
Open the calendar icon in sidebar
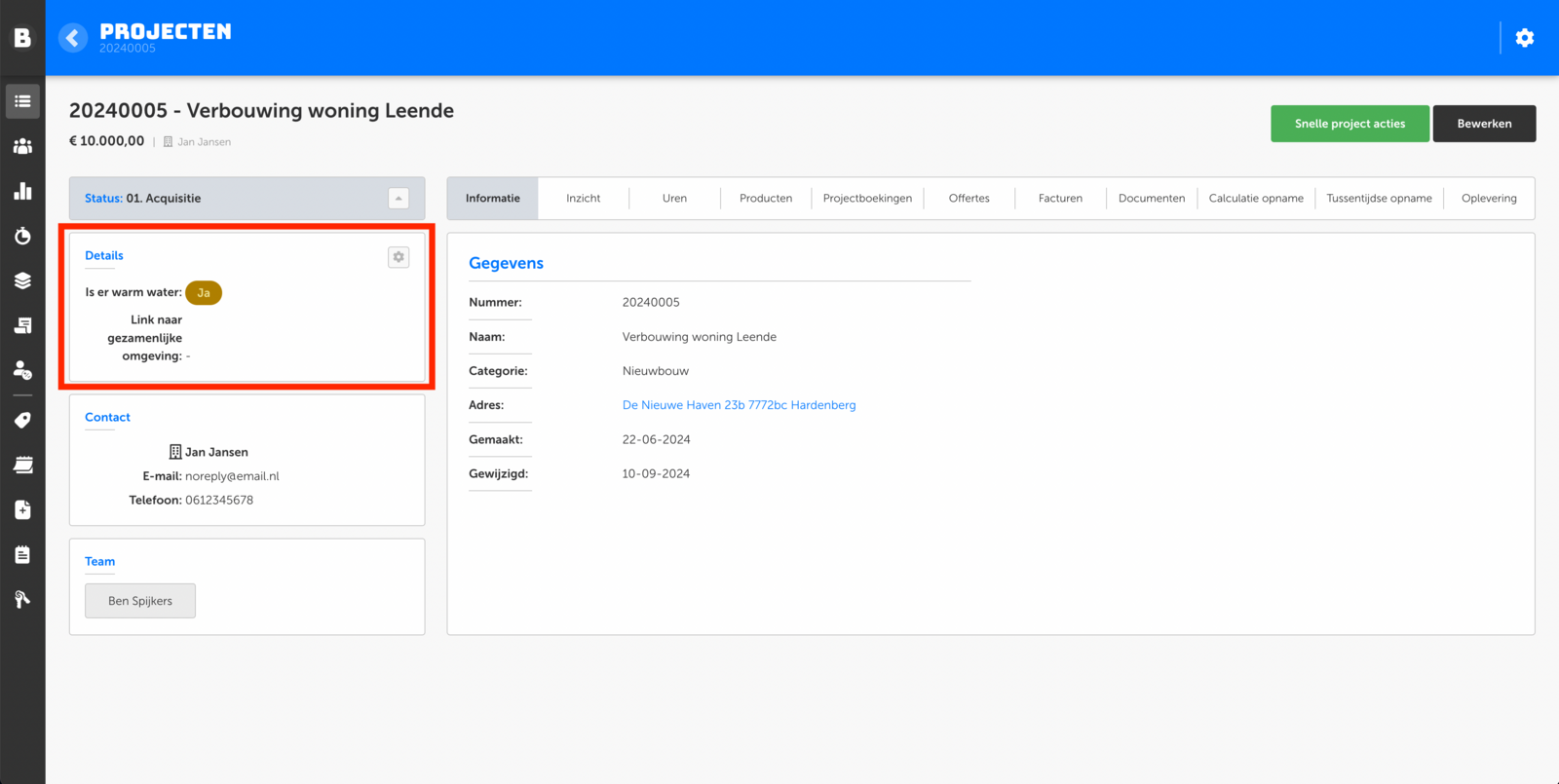22,465
